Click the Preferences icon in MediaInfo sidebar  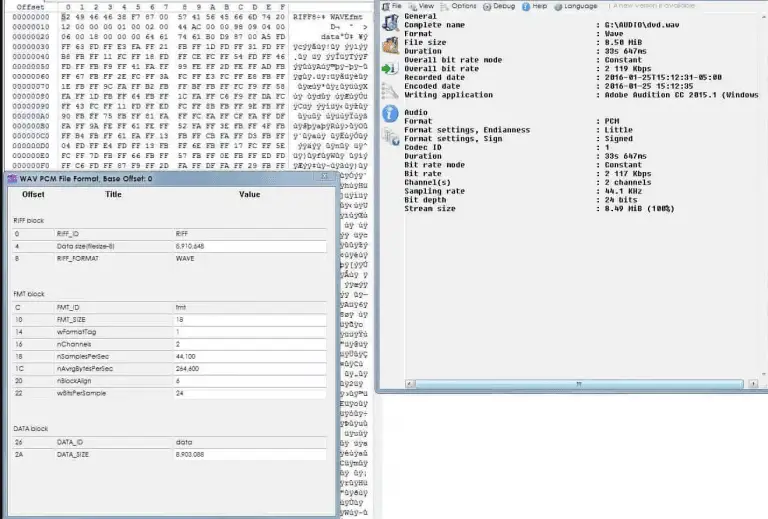[391, 137]
